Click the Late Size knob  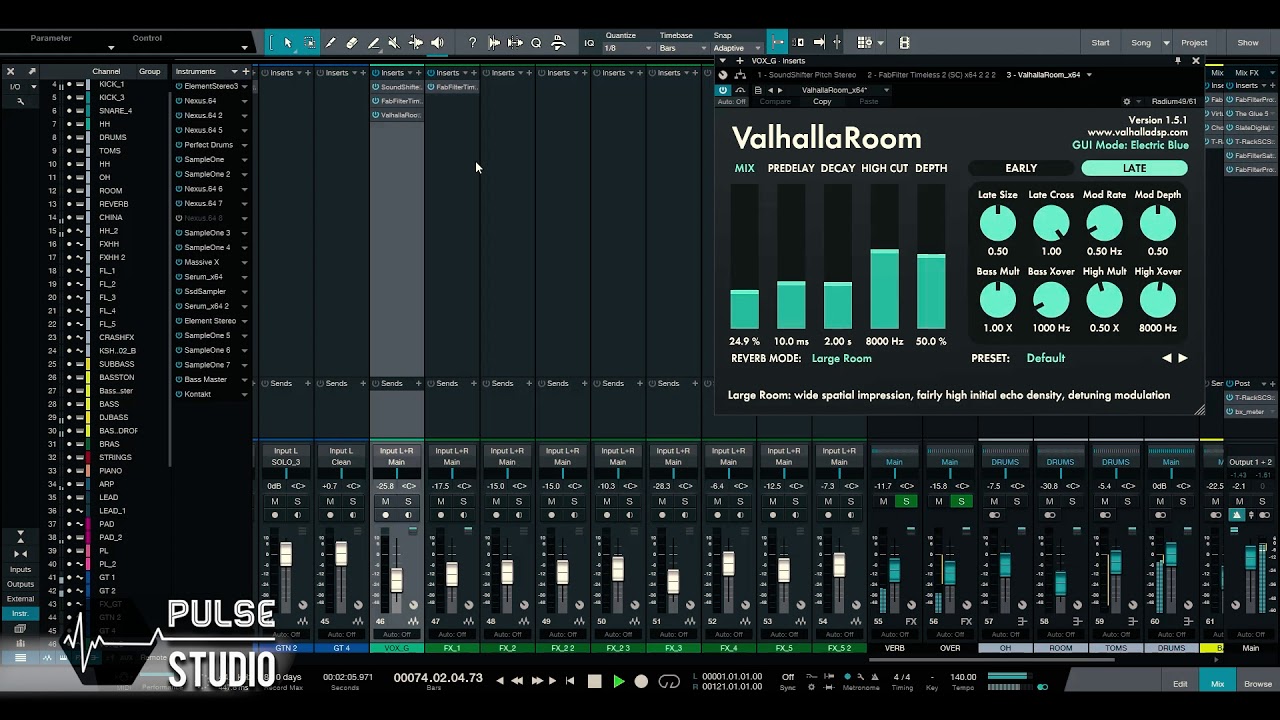997,224
